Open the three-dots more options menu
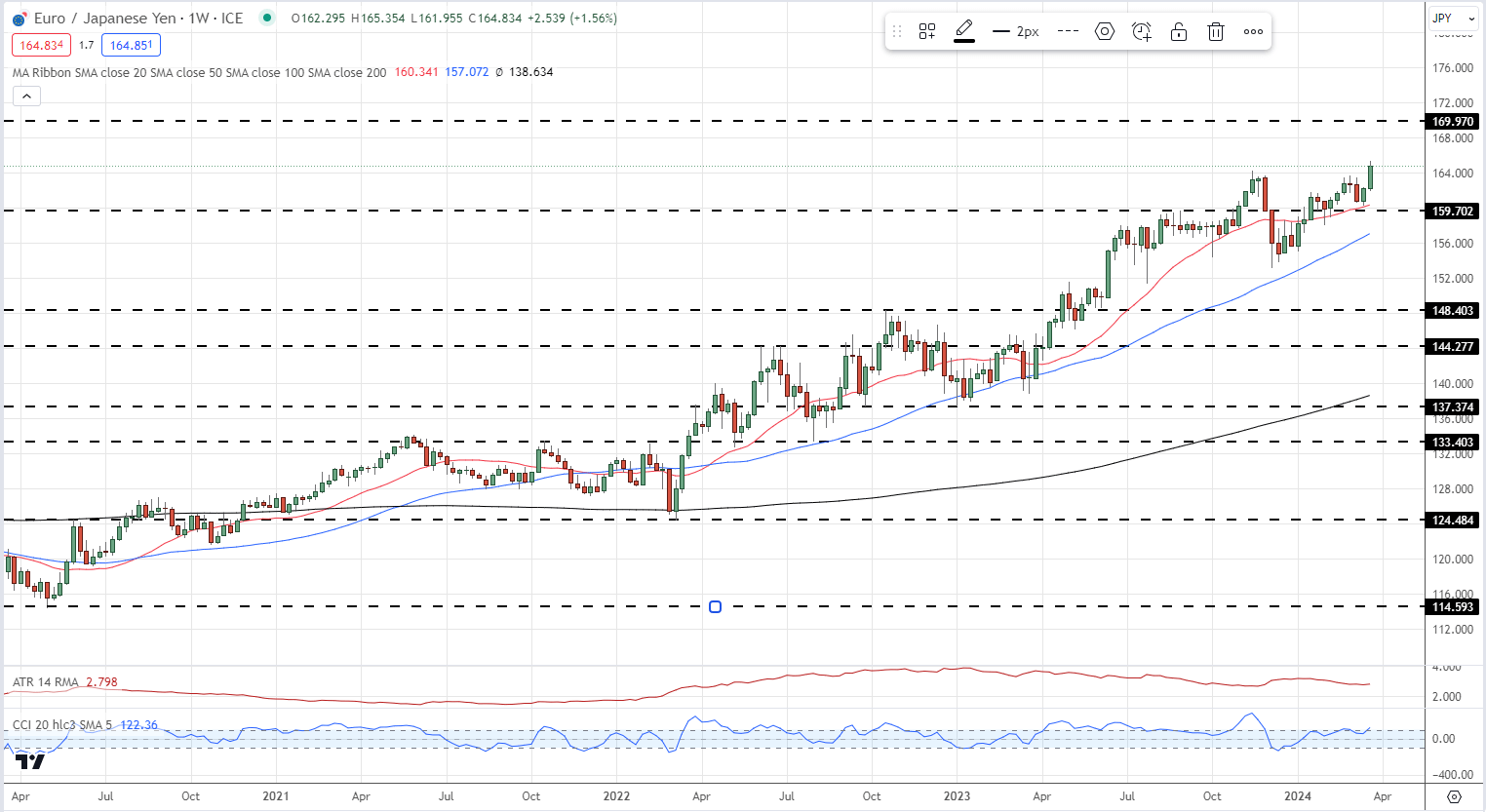 click(x=1253, y=31)
